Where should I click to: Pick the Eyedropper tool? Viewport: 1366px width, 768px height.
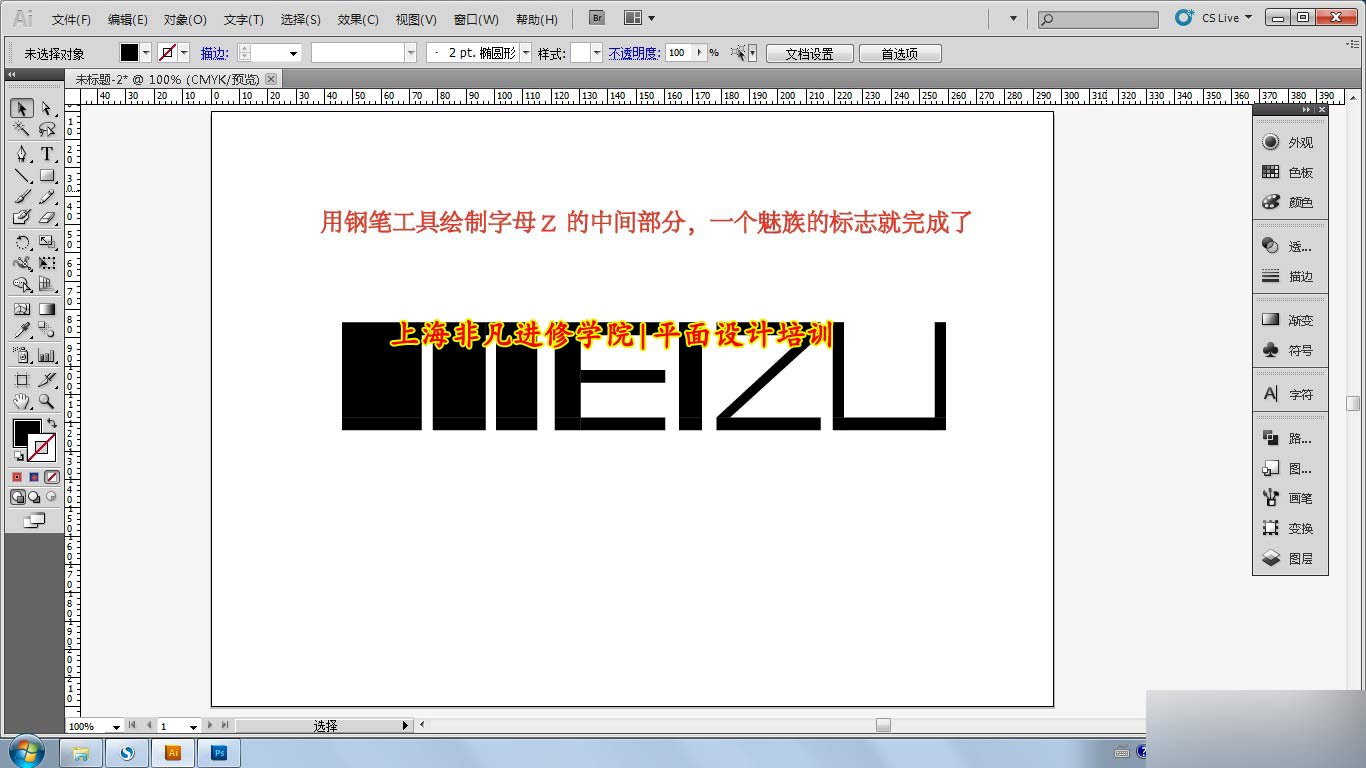click(22, 331)
